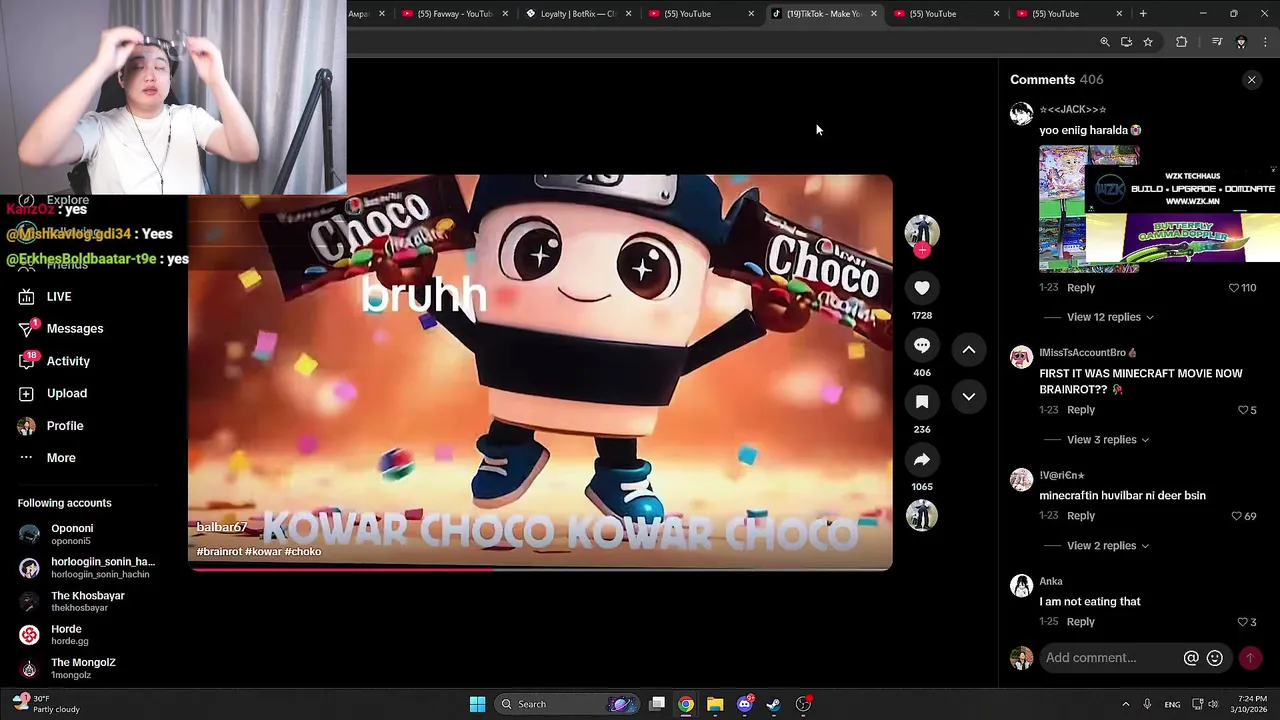This screenshot has height=720, width=1280.
Task: Open Chrome extensions puzzle icon
Action: (1182, 42)
